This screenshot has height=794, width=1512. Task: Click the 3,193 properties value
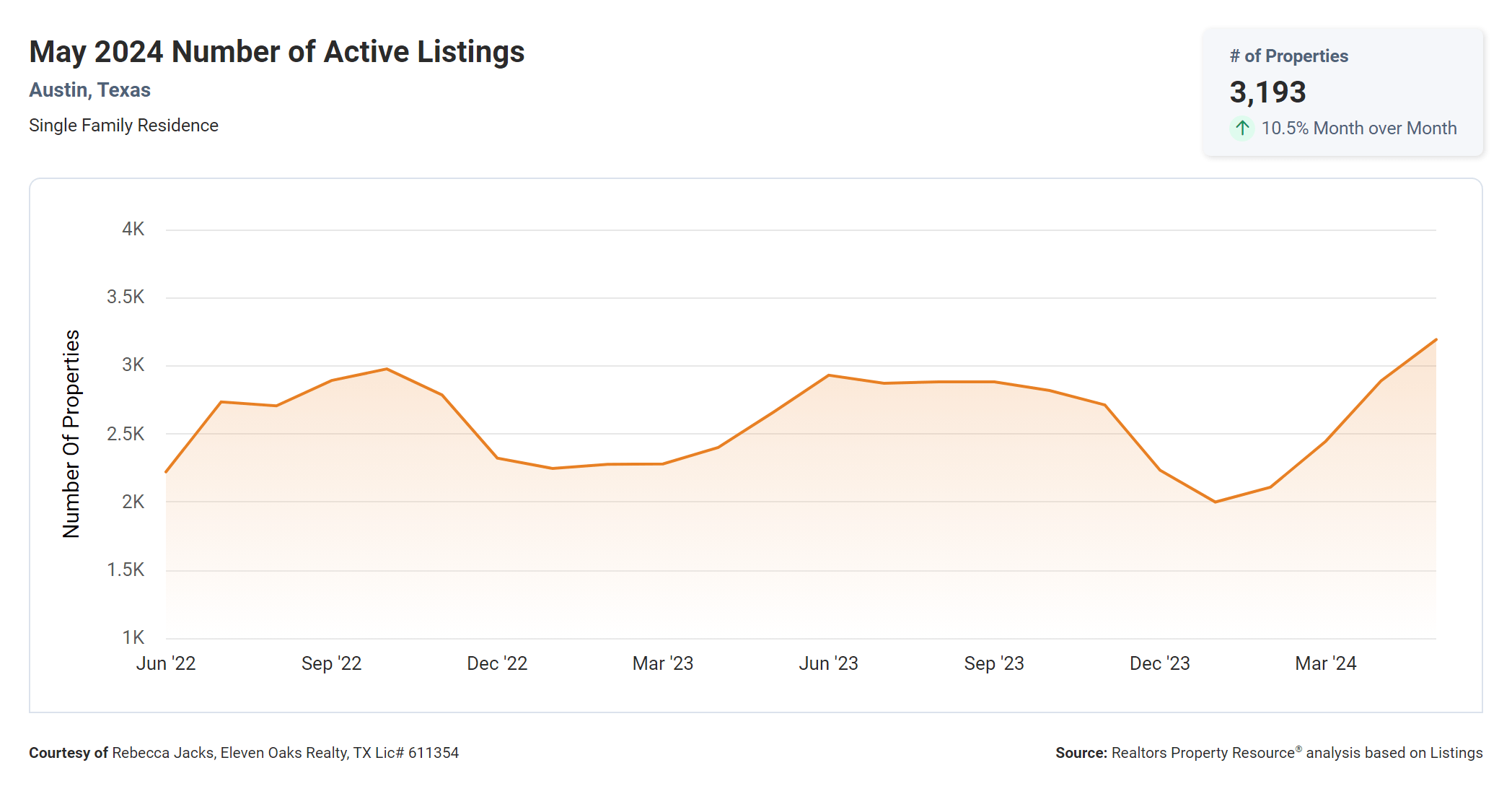tap(1267, 92)
